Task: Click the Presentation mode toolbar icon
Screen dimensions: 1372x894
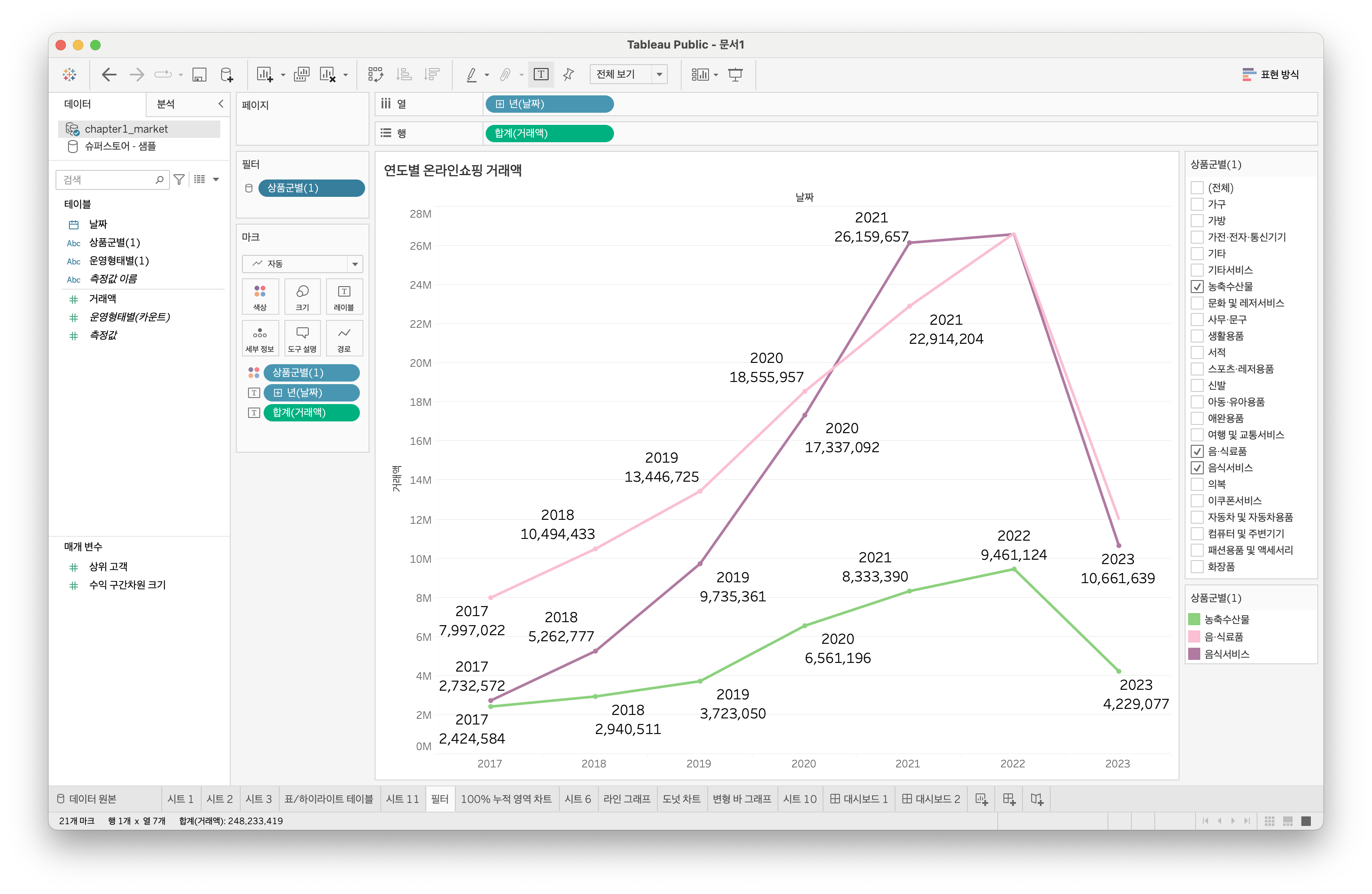Action: tap(735, 75)
